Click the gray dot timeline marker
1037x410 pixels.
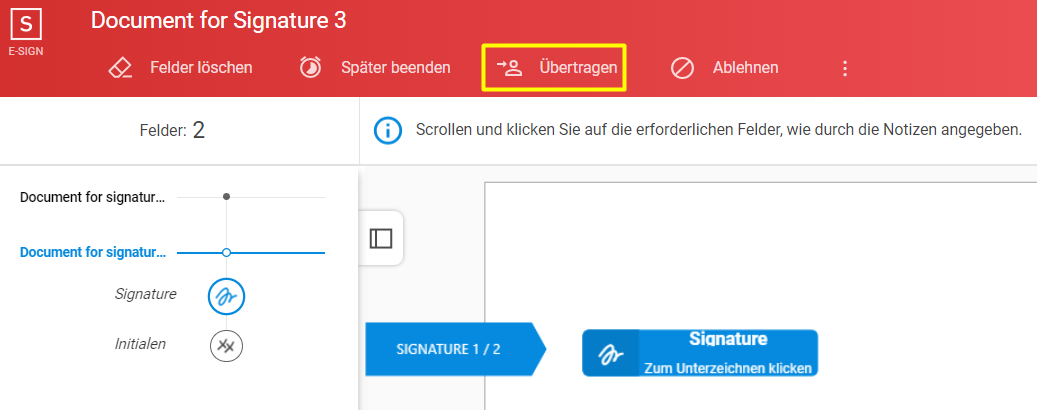coord(227,196)
